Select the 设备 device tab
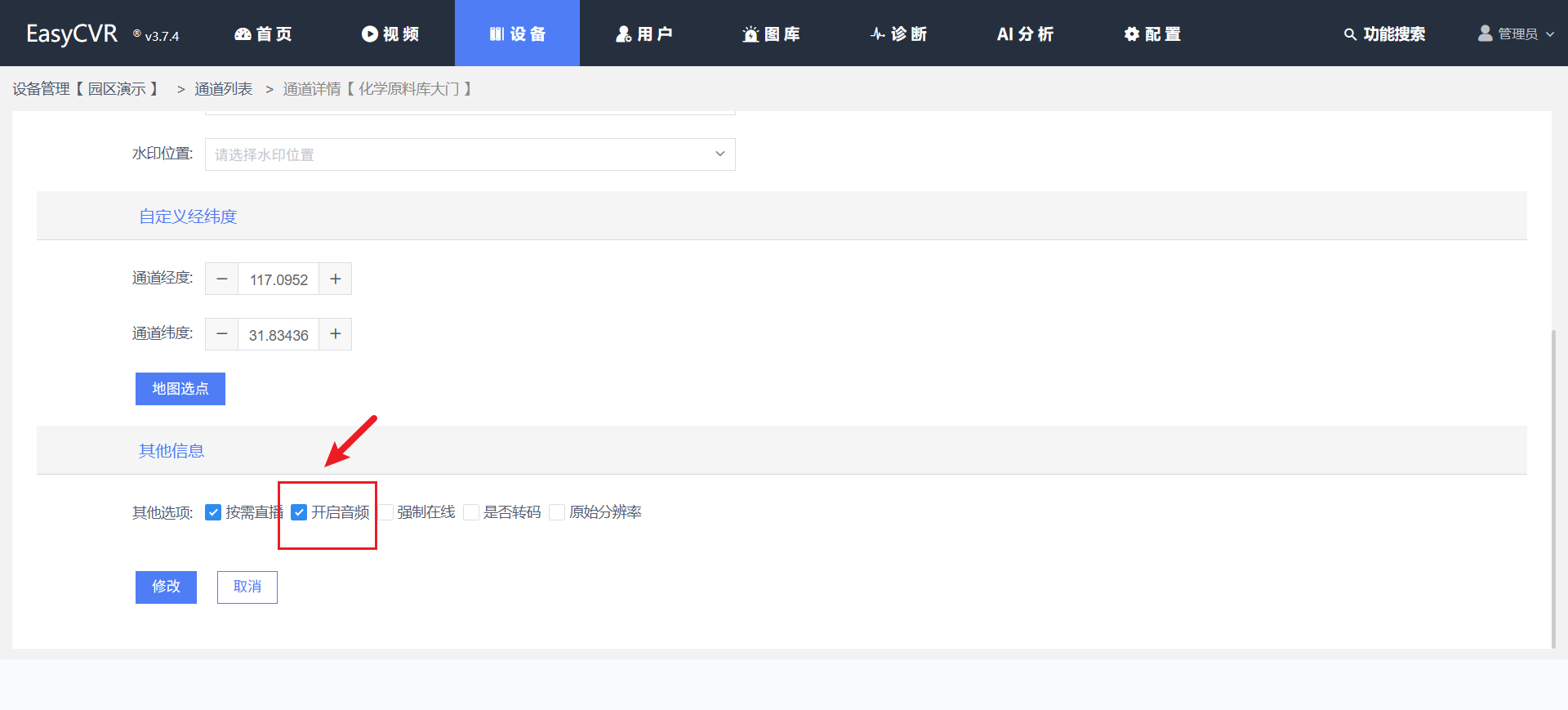The image size is (1568, 710). [517, 33]
